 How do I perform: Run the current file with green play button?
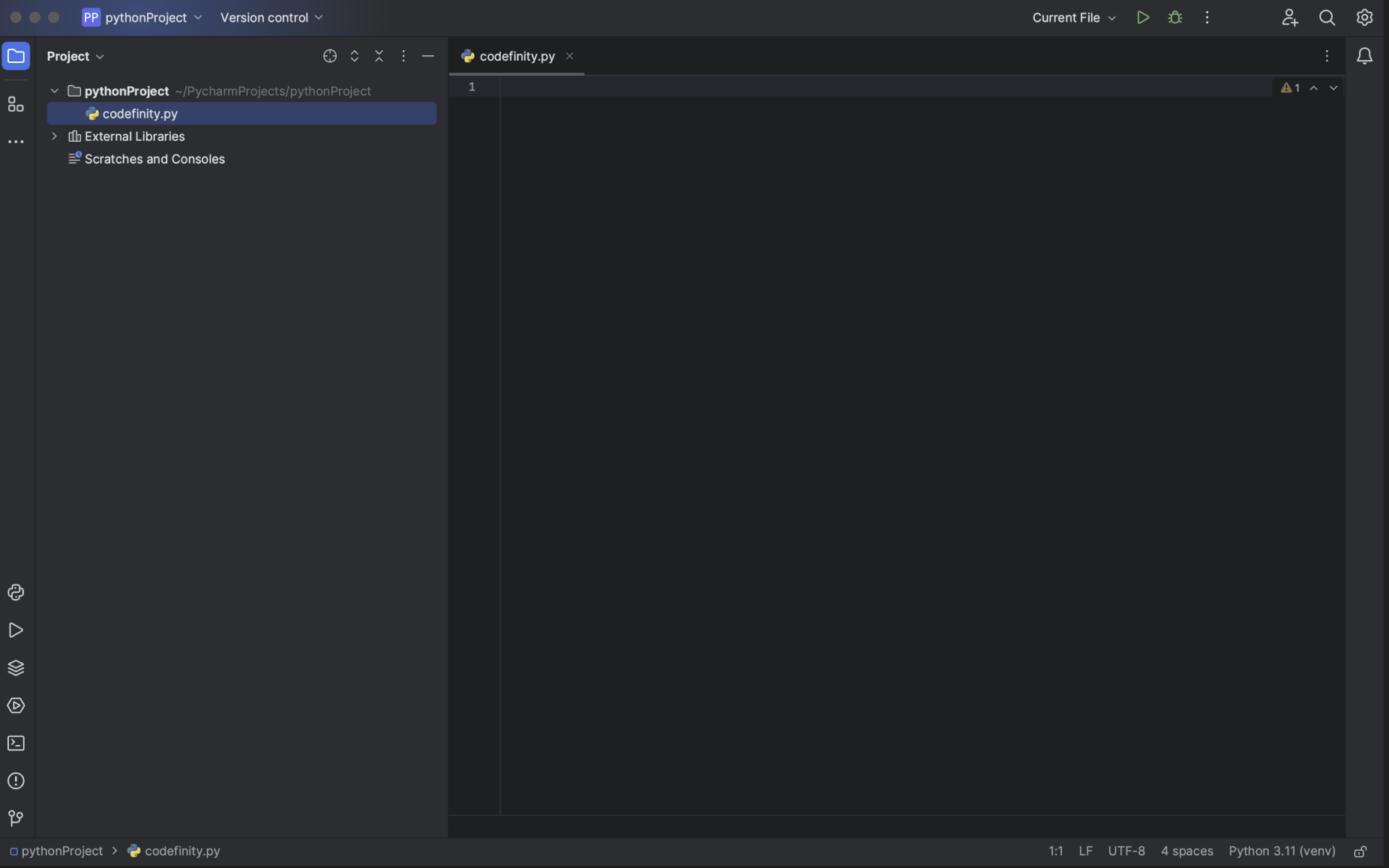coord(1142,17)
